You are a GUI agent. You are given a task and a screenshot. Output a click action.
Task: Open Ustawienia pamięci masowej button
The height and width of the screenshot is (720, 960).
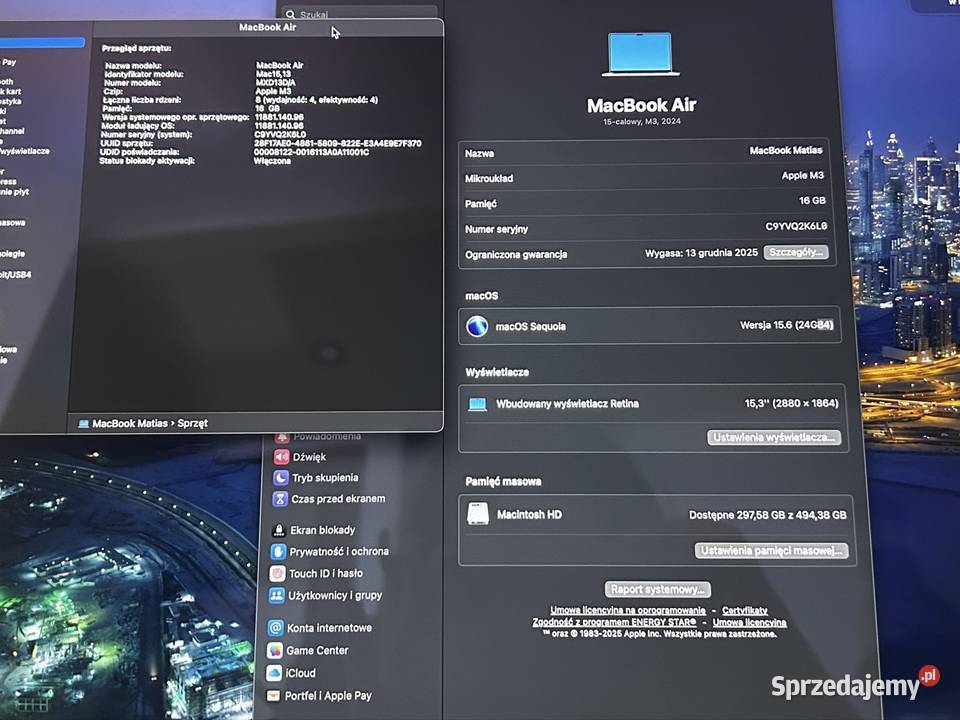[x=771, y=550]
